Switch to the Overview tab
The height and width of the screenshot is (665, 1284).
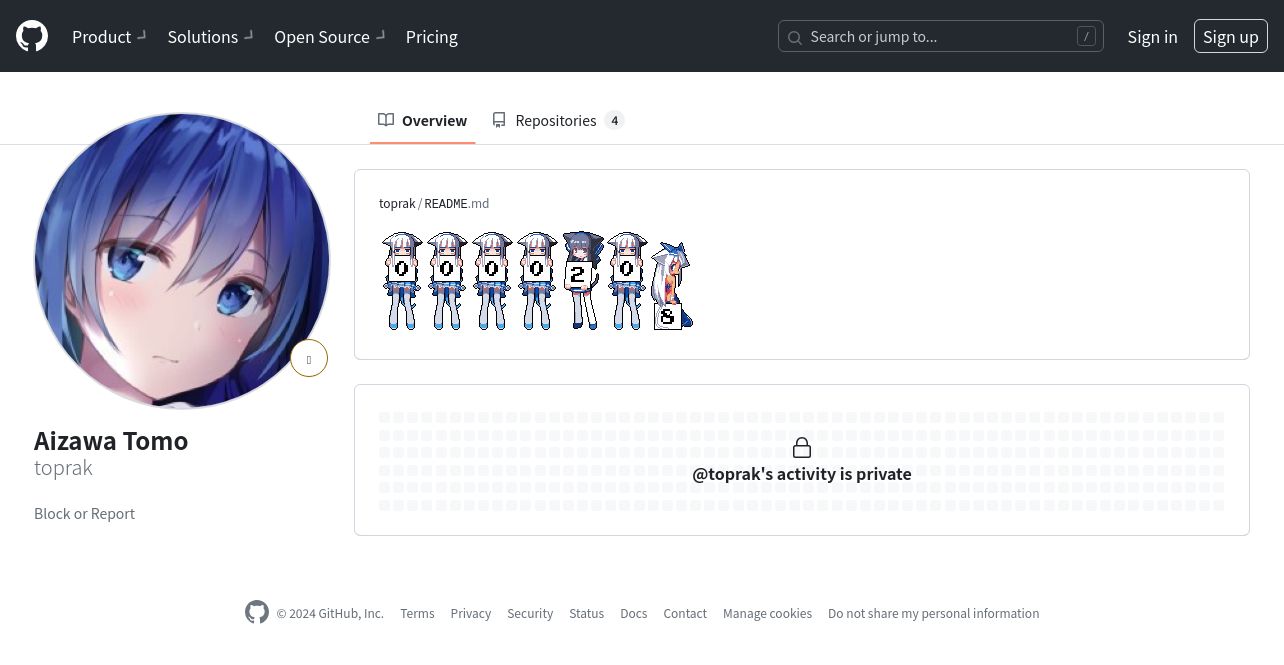[422, 120]
